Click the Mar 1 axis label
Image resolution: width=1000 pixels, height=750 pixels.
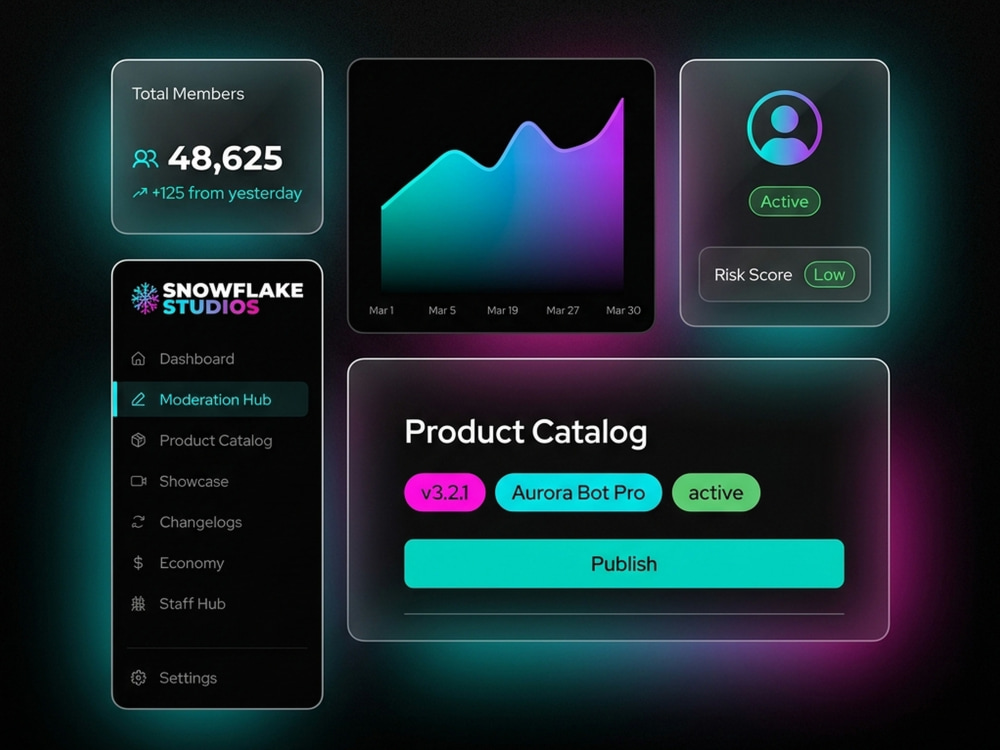click(x=381, y=311)
